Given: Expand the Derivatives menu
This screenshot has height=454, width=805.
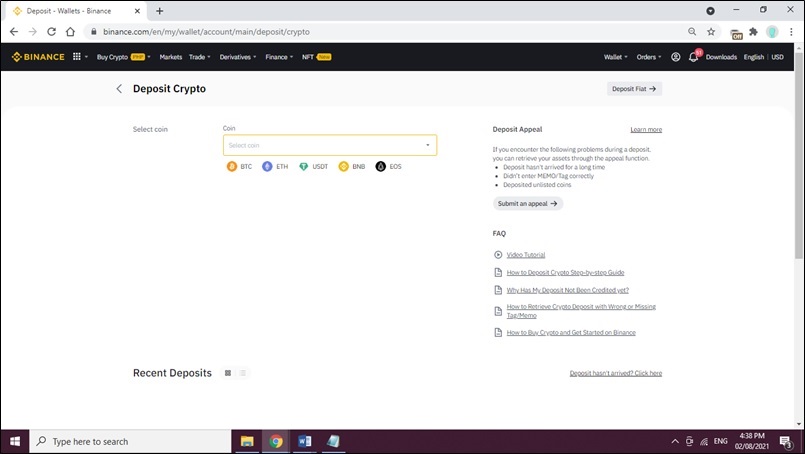Looking at the screenshot, I should click(x=238, y=57).
